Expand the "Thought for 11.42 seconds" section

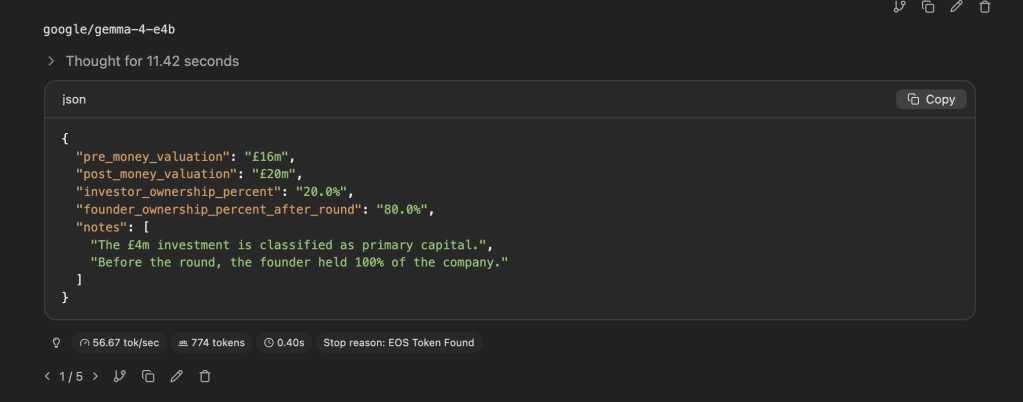pyautogui.click(x=142, y=61)
